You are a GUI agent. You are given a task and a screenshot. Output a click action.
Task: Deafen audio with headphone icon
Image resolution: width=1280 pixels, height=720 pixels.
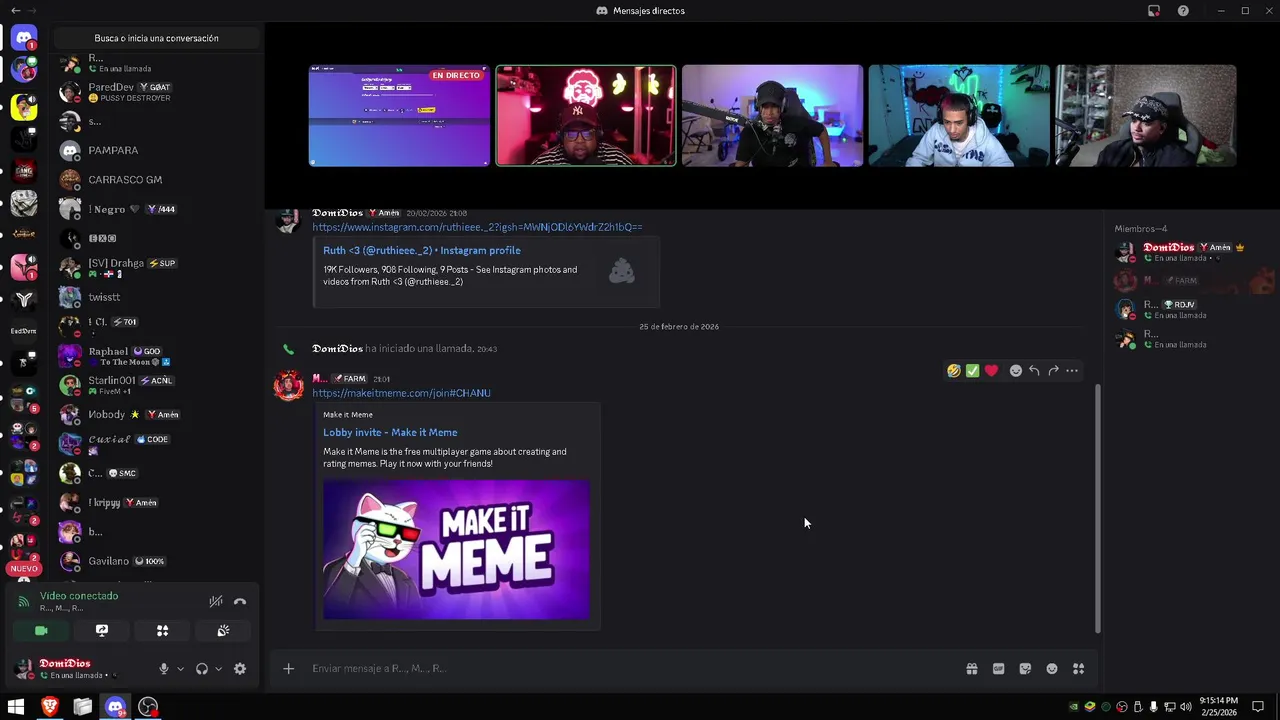pos(202,669)
